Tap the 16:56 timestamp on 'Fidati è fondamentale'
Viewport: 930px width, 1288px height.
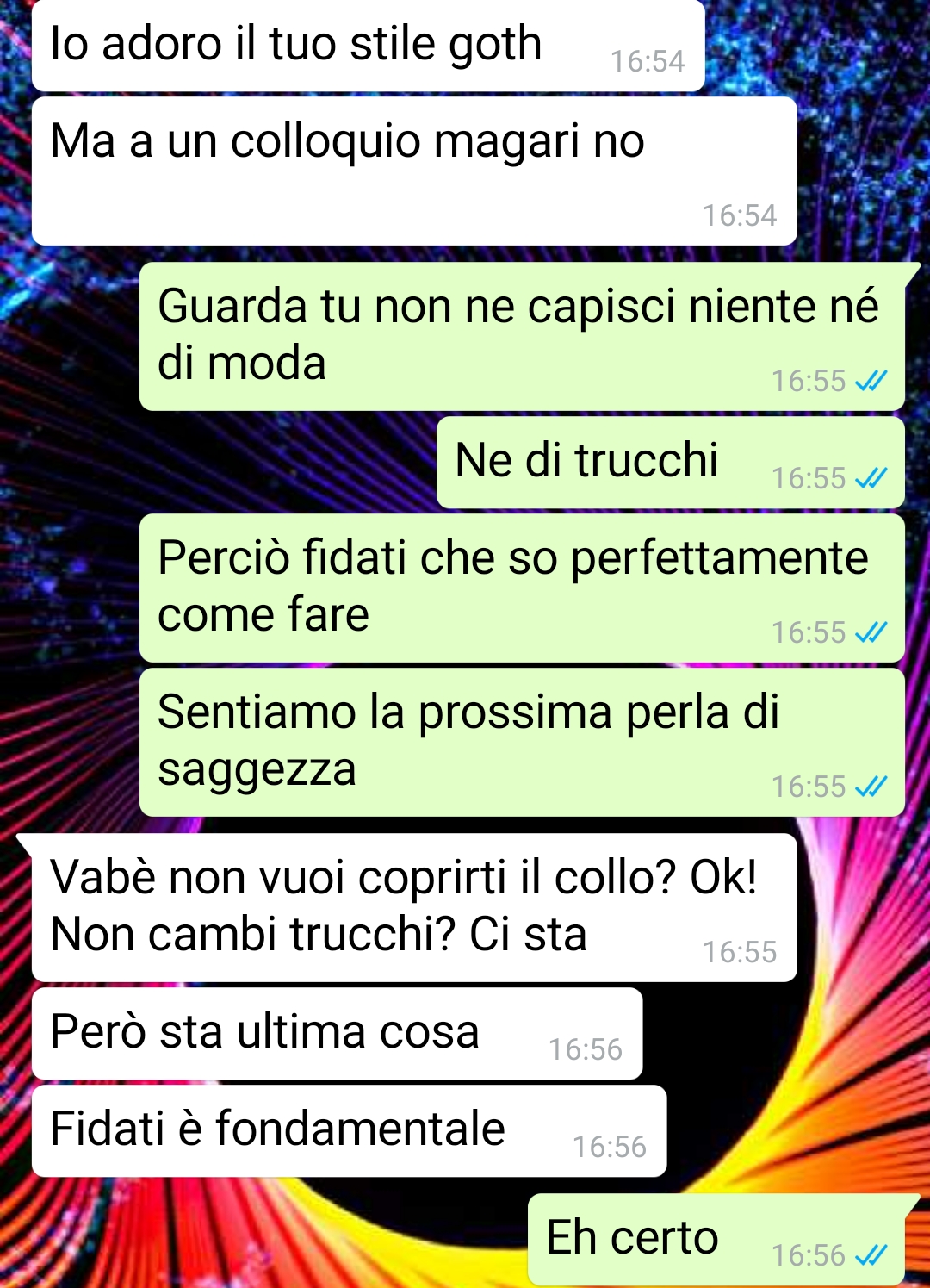tap(610, 1147)
